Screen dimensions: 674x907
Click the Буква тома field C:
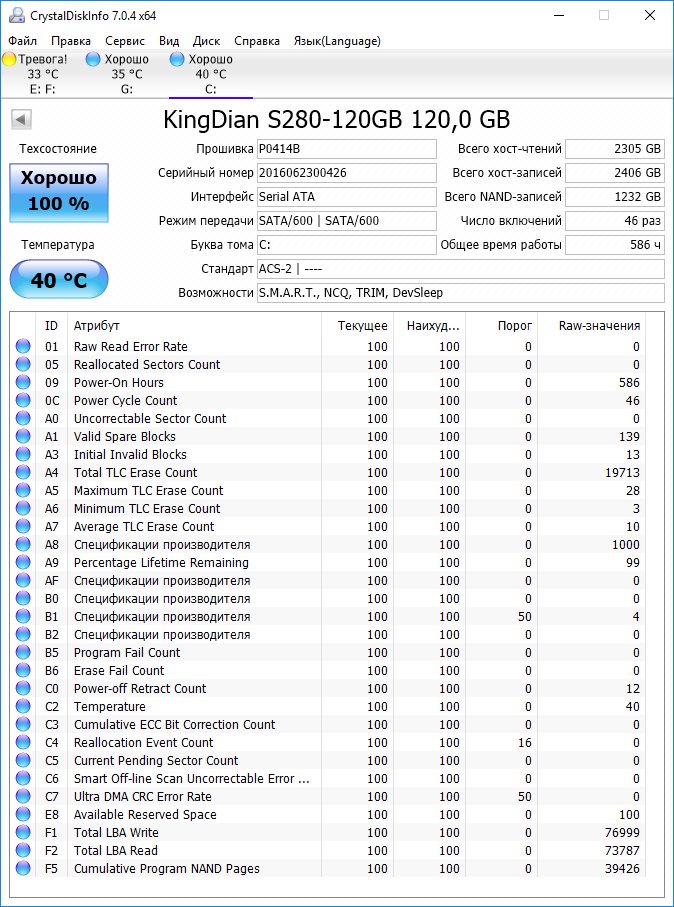click(347, 245)
